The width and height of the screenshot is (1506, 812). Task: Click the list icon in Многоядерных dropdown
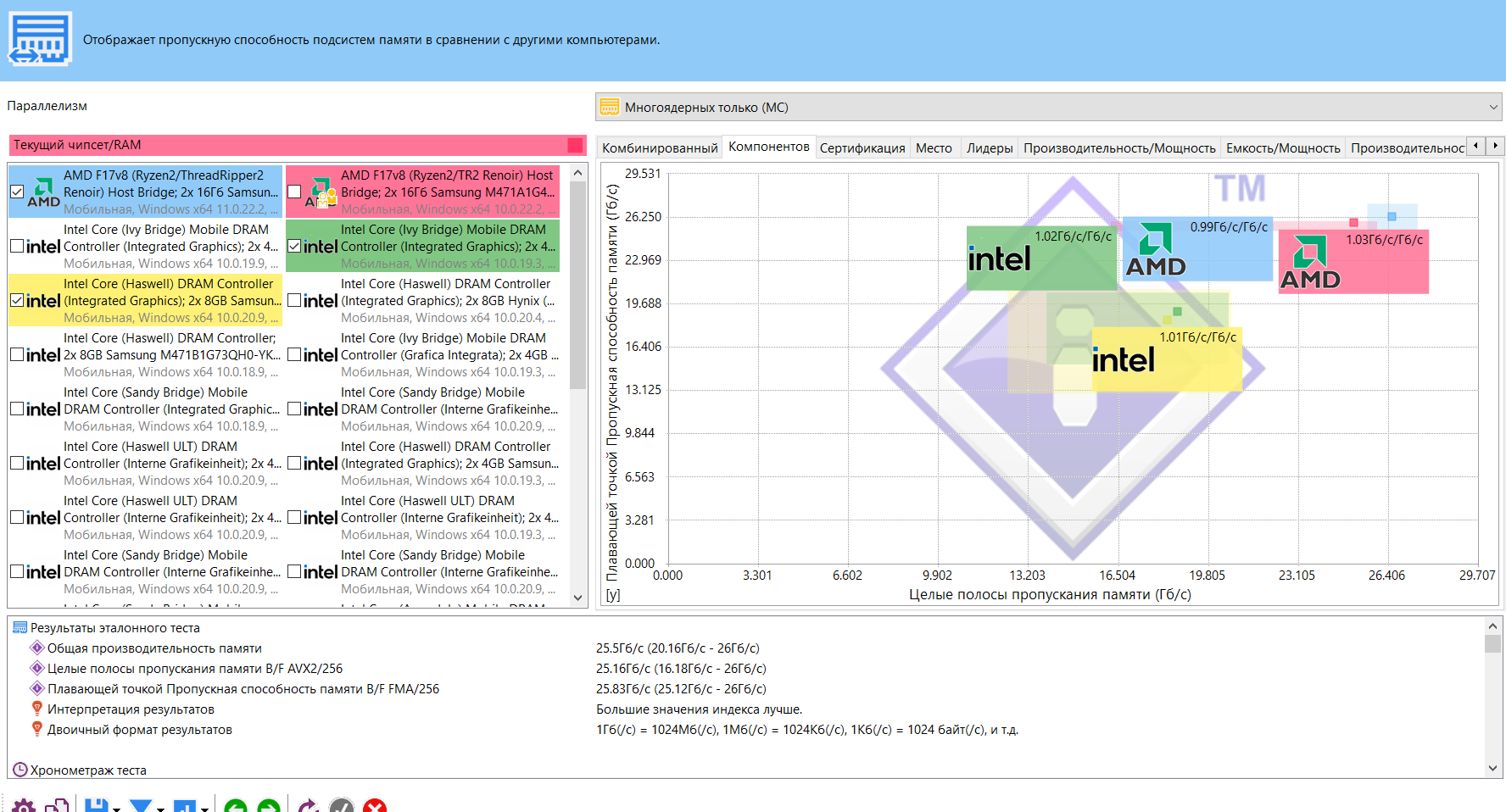point(610,107)
